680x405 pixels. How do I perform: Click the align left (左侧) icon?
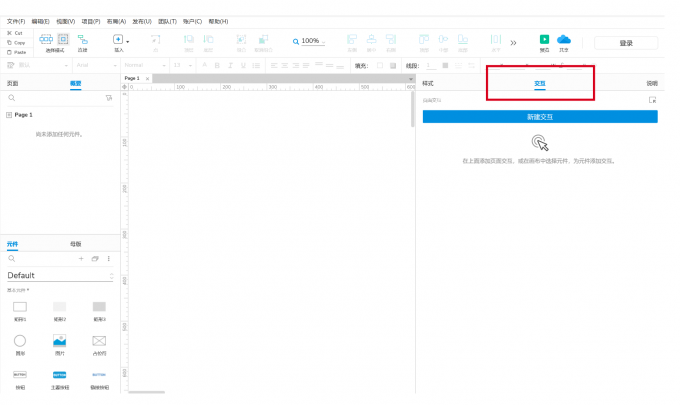coord(352,40)
